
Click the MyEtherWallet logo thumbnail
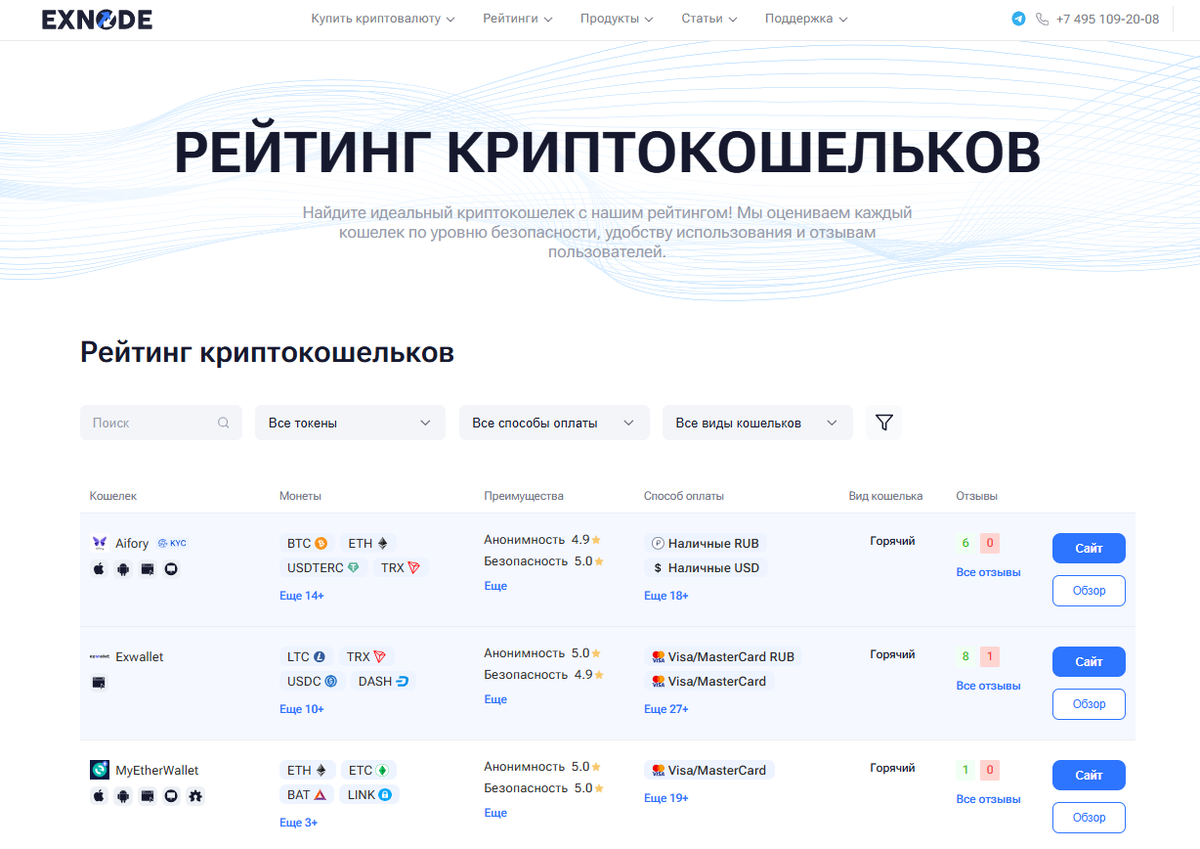click(100, 770)
